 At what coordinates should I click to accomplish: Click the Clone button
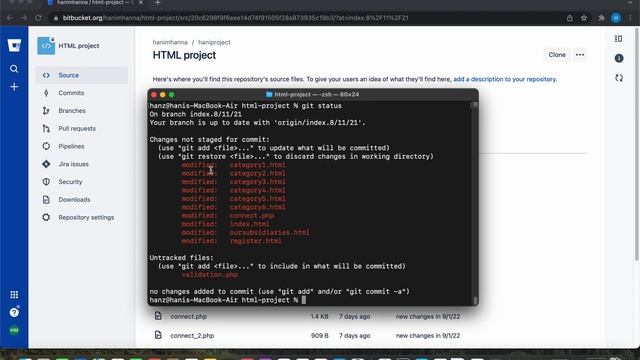557,55
